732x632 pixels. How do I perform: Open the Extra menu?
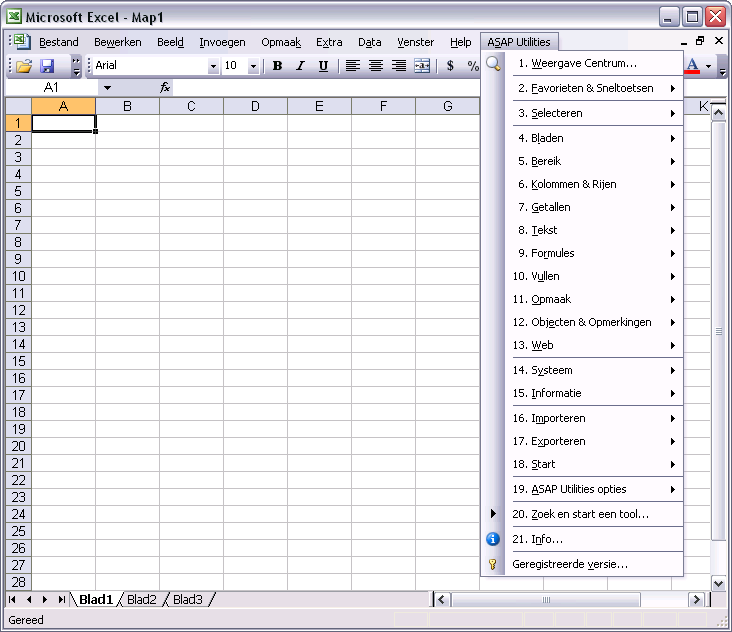coord(329,42)
